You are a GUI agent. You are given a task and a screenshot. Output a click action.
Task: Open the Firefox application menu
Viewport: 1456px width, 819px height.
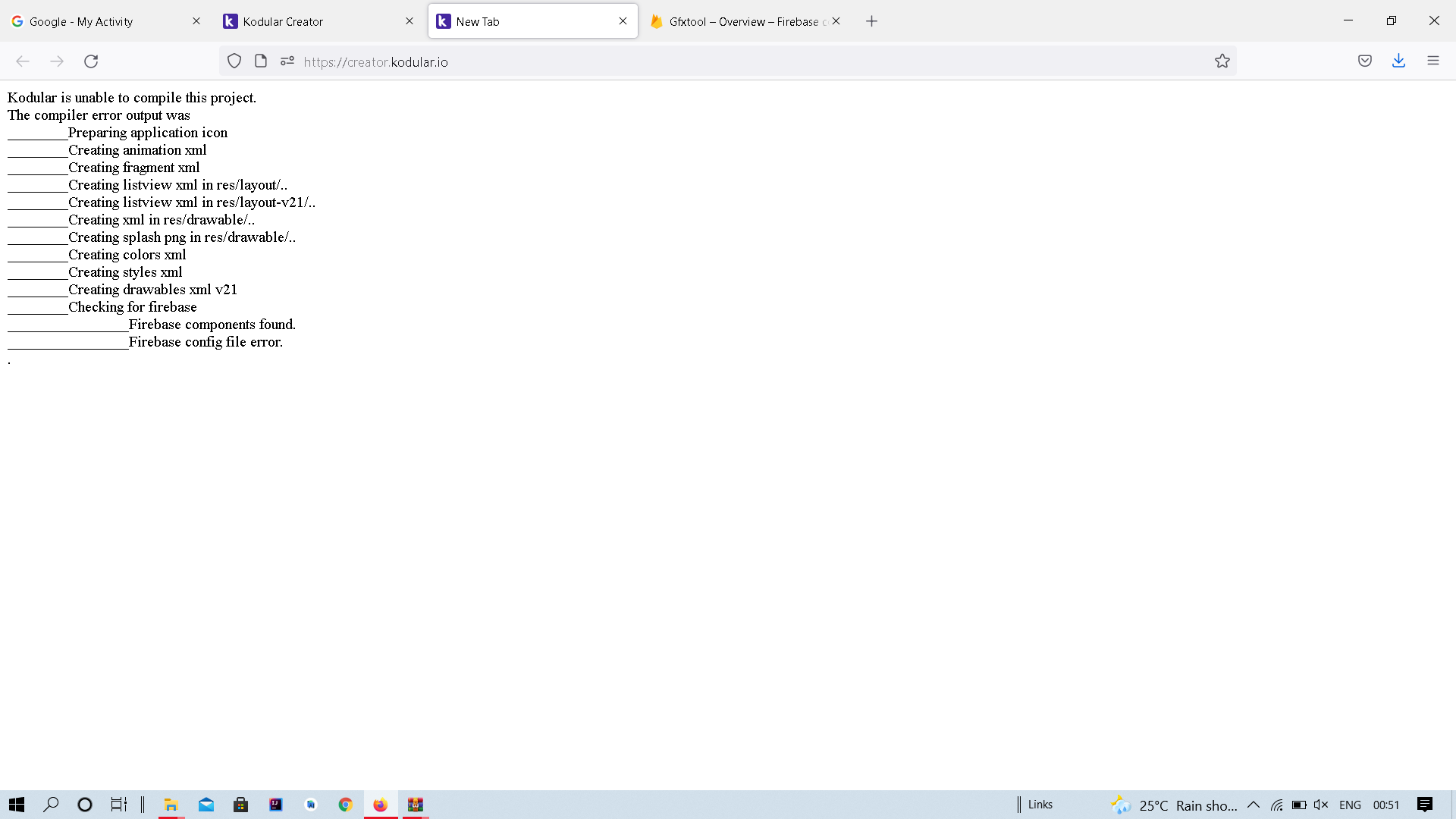pyautogui.click(x=1433, y=61)
